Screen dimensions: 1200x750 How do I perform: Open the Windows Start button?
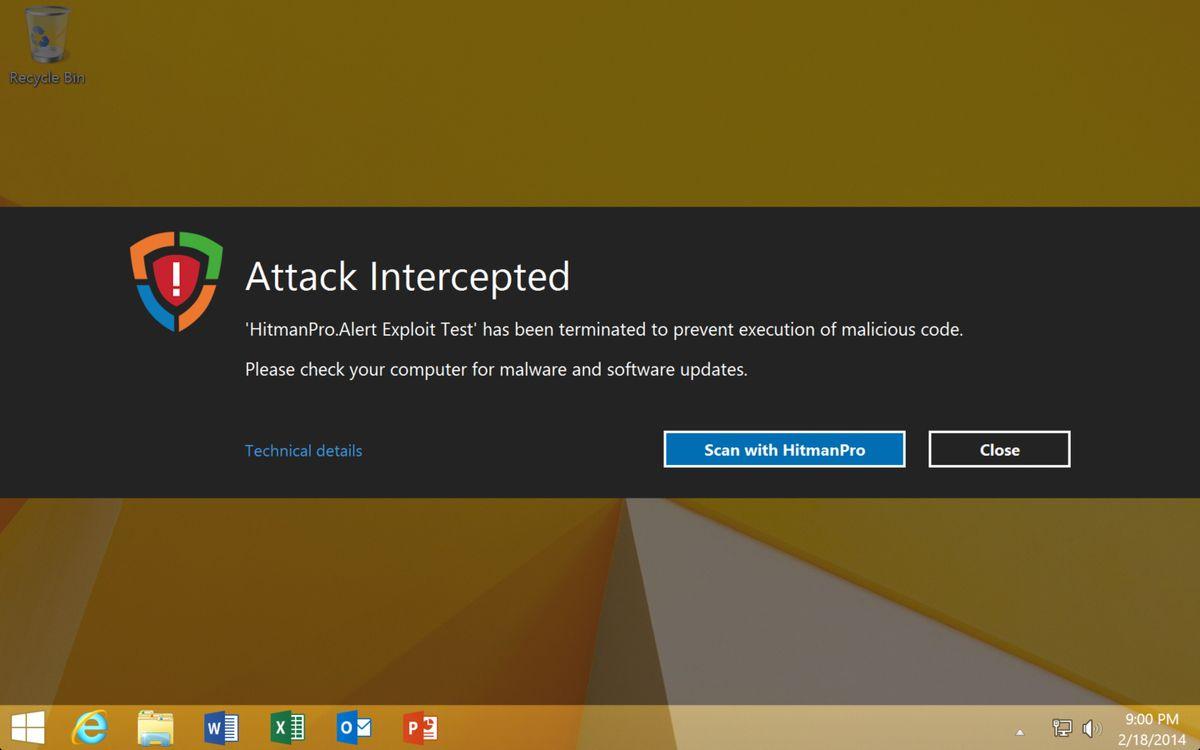[26, 727]
